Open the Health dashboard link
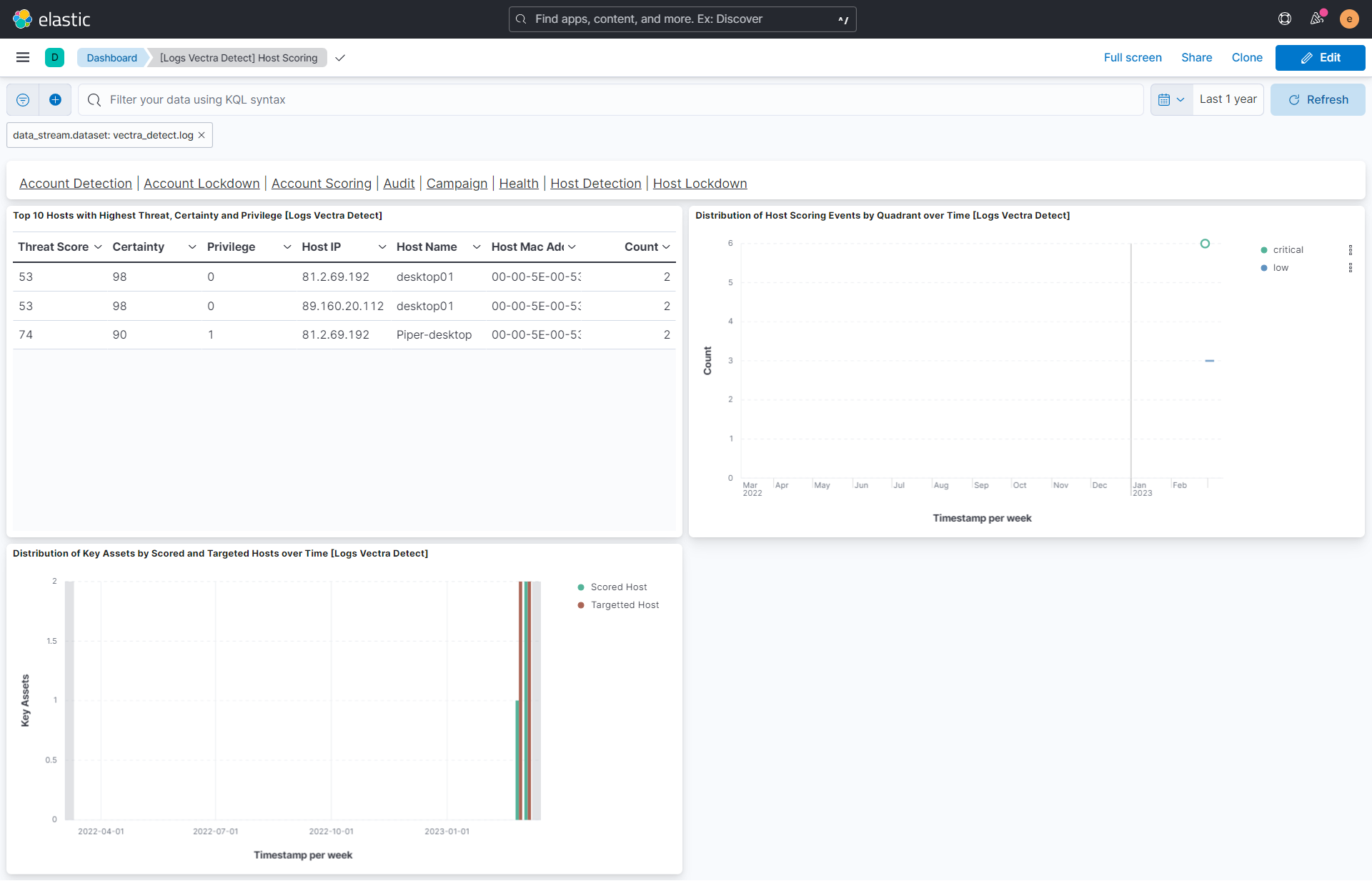 pyautogui.click(x=519, y=184)
